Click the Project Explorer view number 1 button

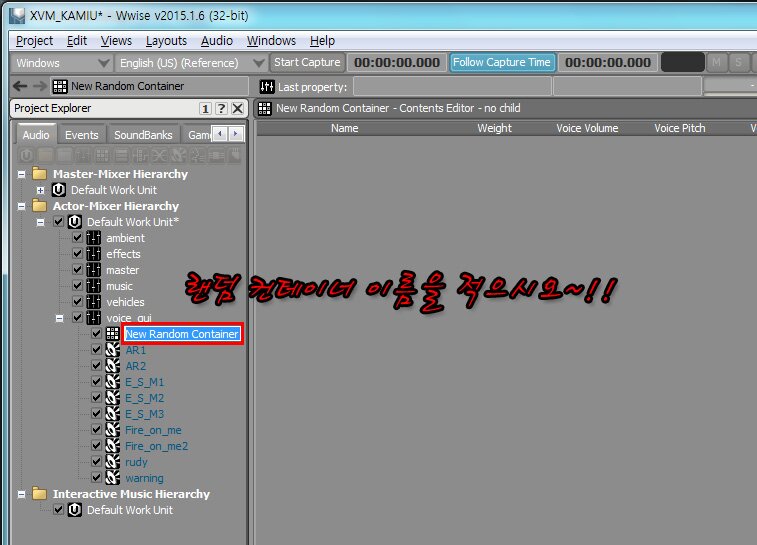point(205,108)
